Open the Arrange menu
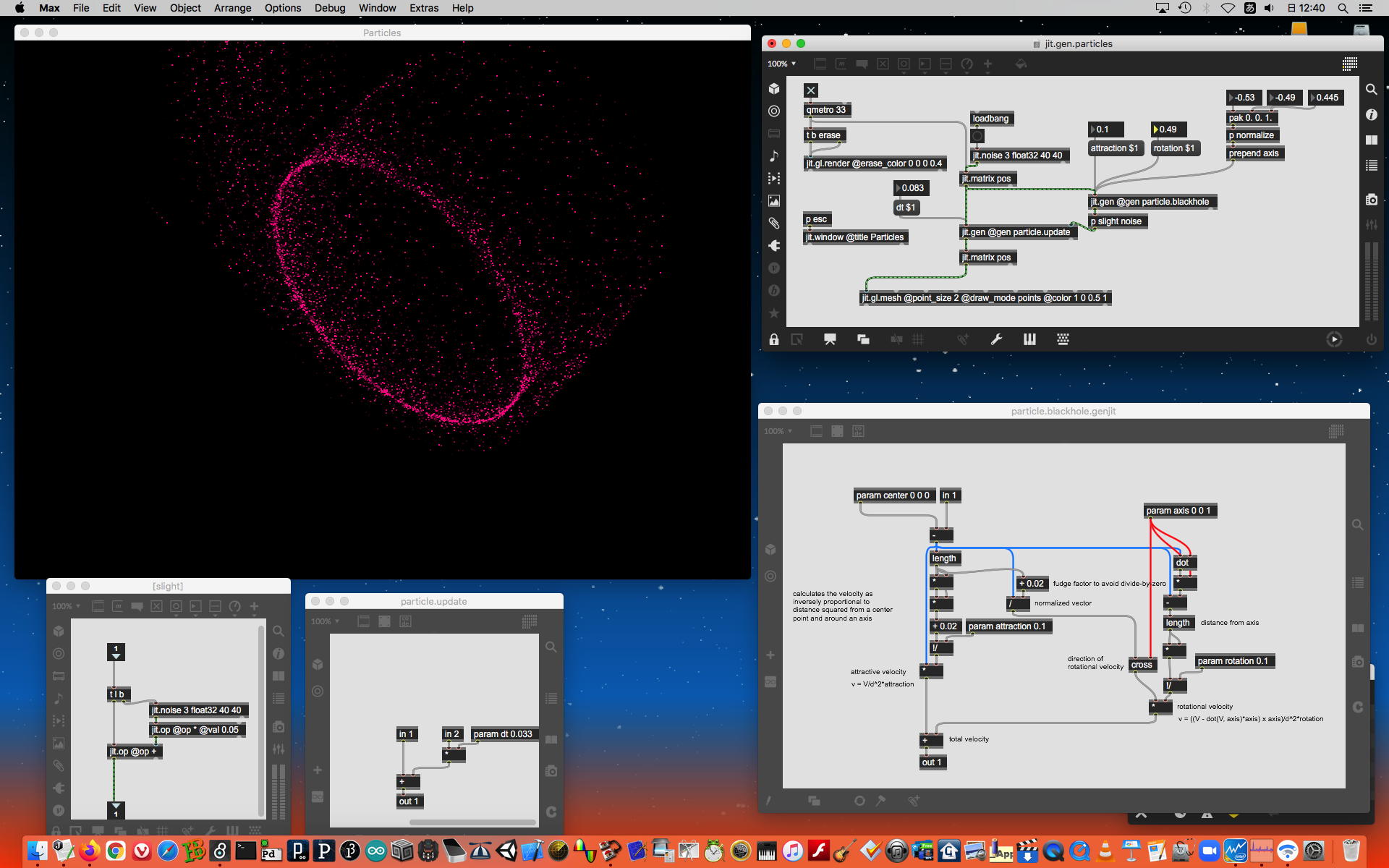This screenshot has height=868, width=1389. [x=232, y=8]
